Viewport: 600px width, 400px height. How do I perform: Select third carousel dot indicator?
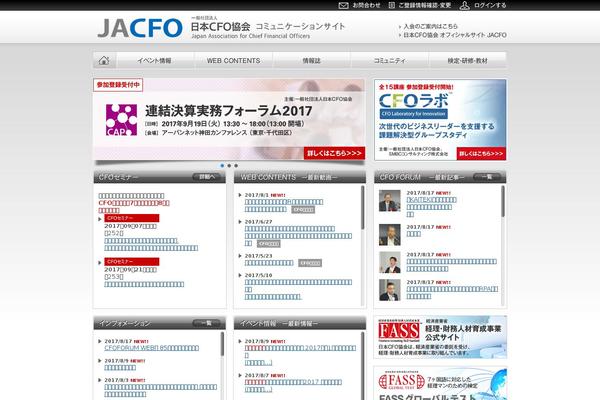[x=236, y=166]
